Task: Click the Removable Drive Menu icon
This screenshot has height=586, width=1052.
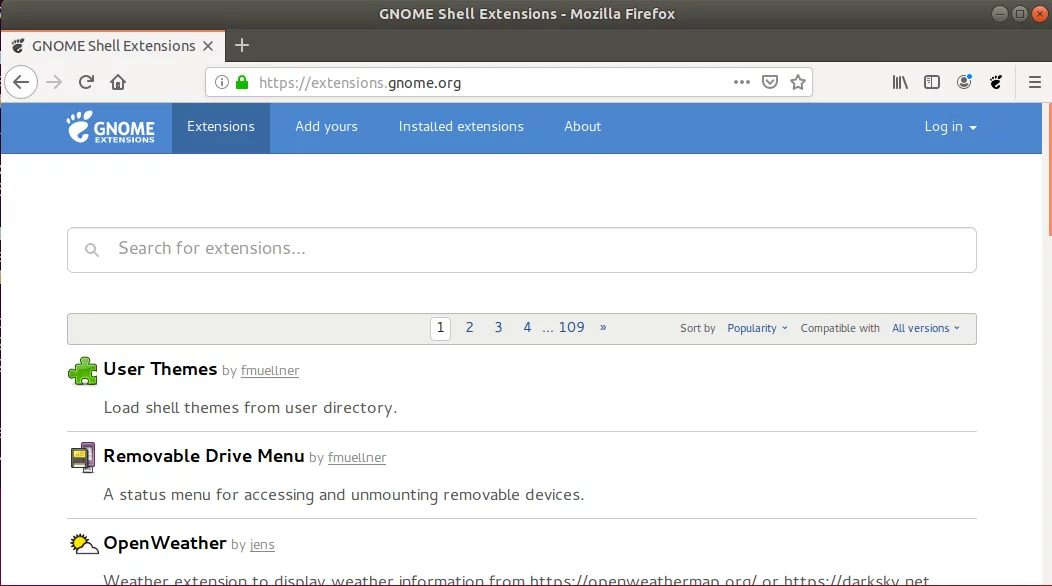Action: pos(83,458)
